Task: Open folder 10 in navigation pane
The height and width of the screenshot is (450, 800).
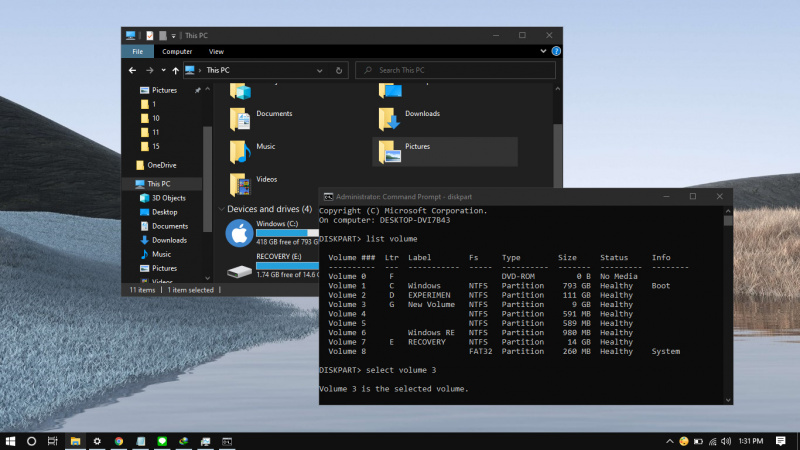Action: point(156,118)
